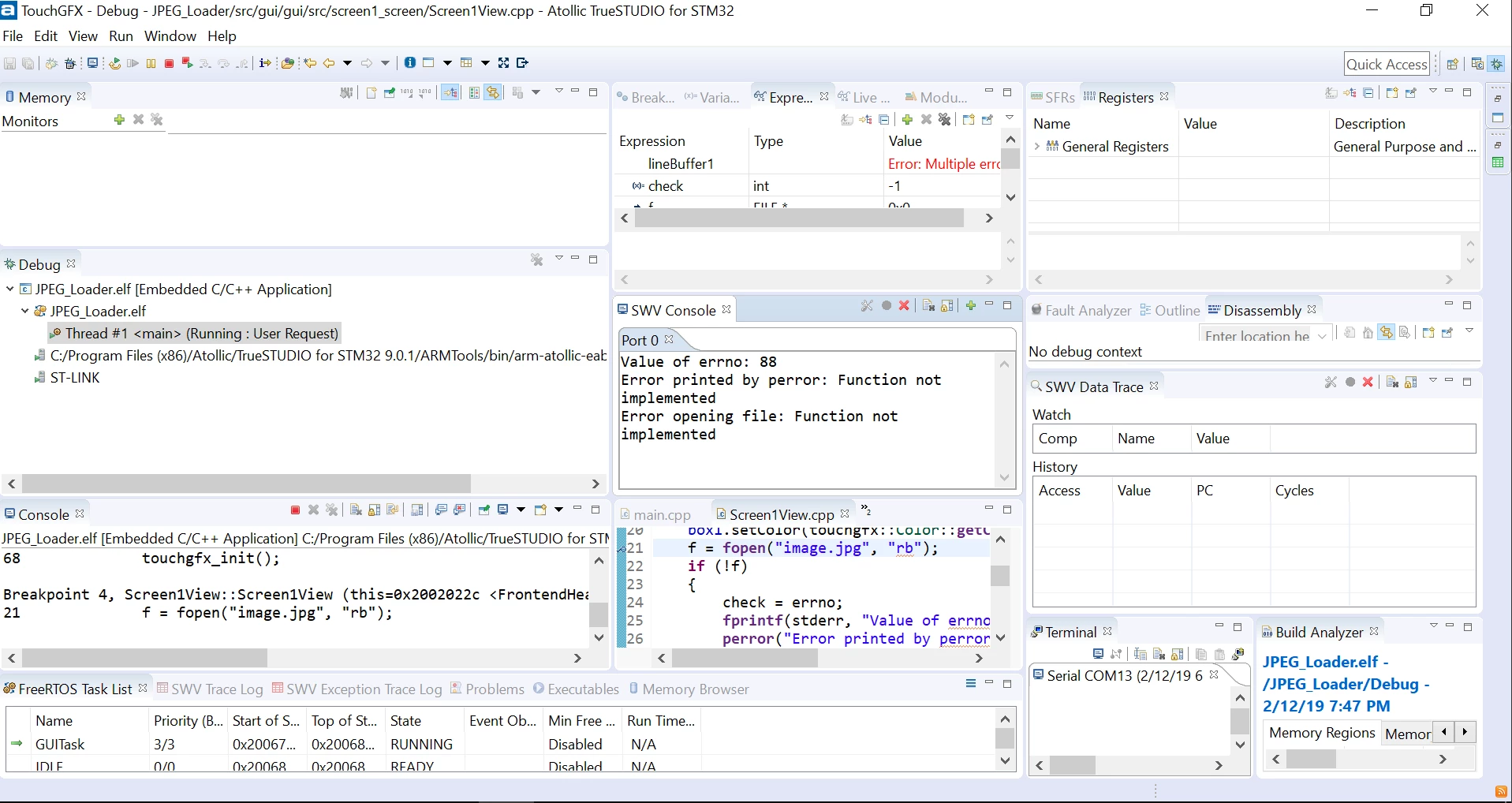
Task: Click the Suspend (pause) debug icon
Action: 151,63
